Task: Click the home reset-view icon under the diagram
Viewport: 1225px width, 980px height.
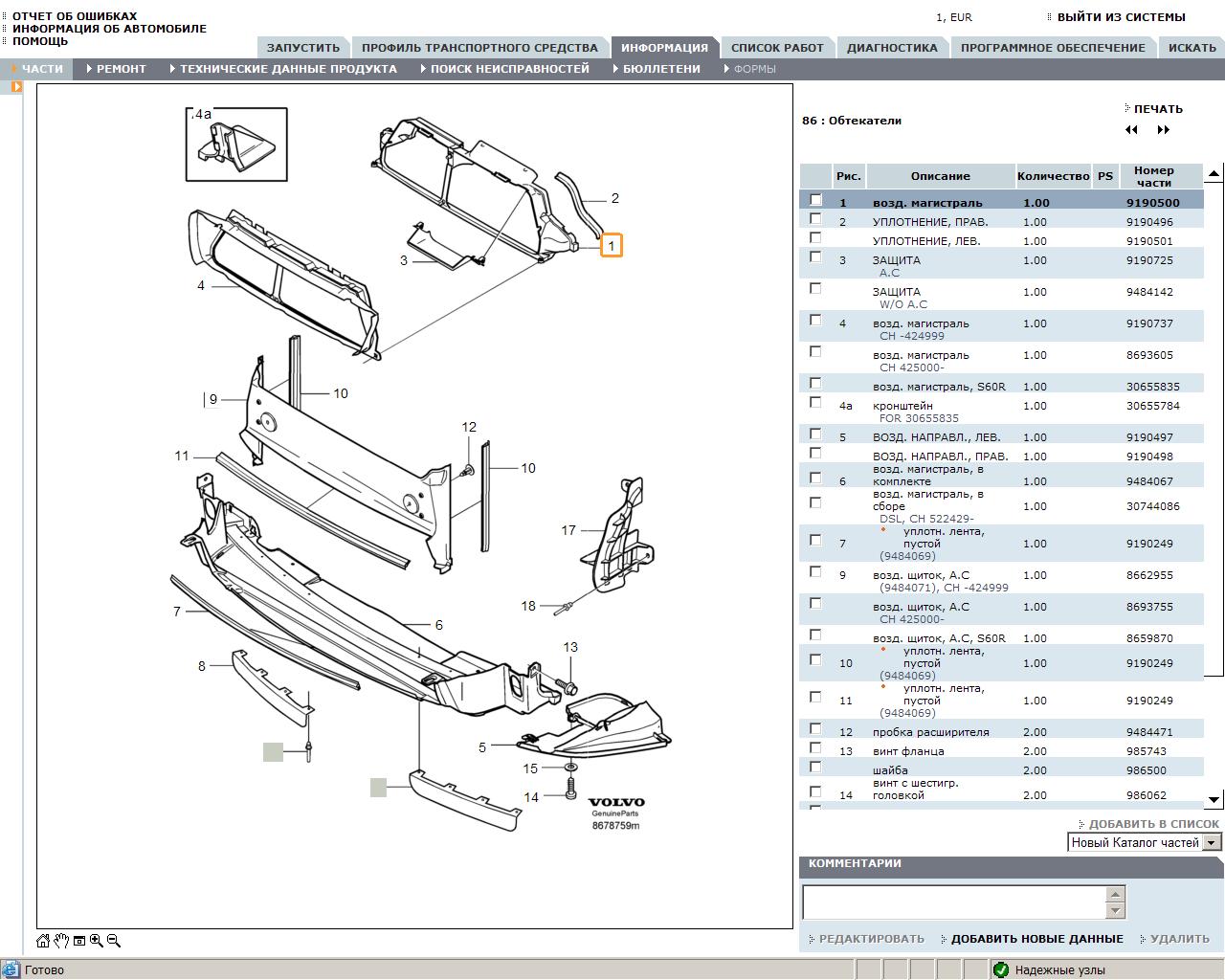Action: tap(44, 941)
